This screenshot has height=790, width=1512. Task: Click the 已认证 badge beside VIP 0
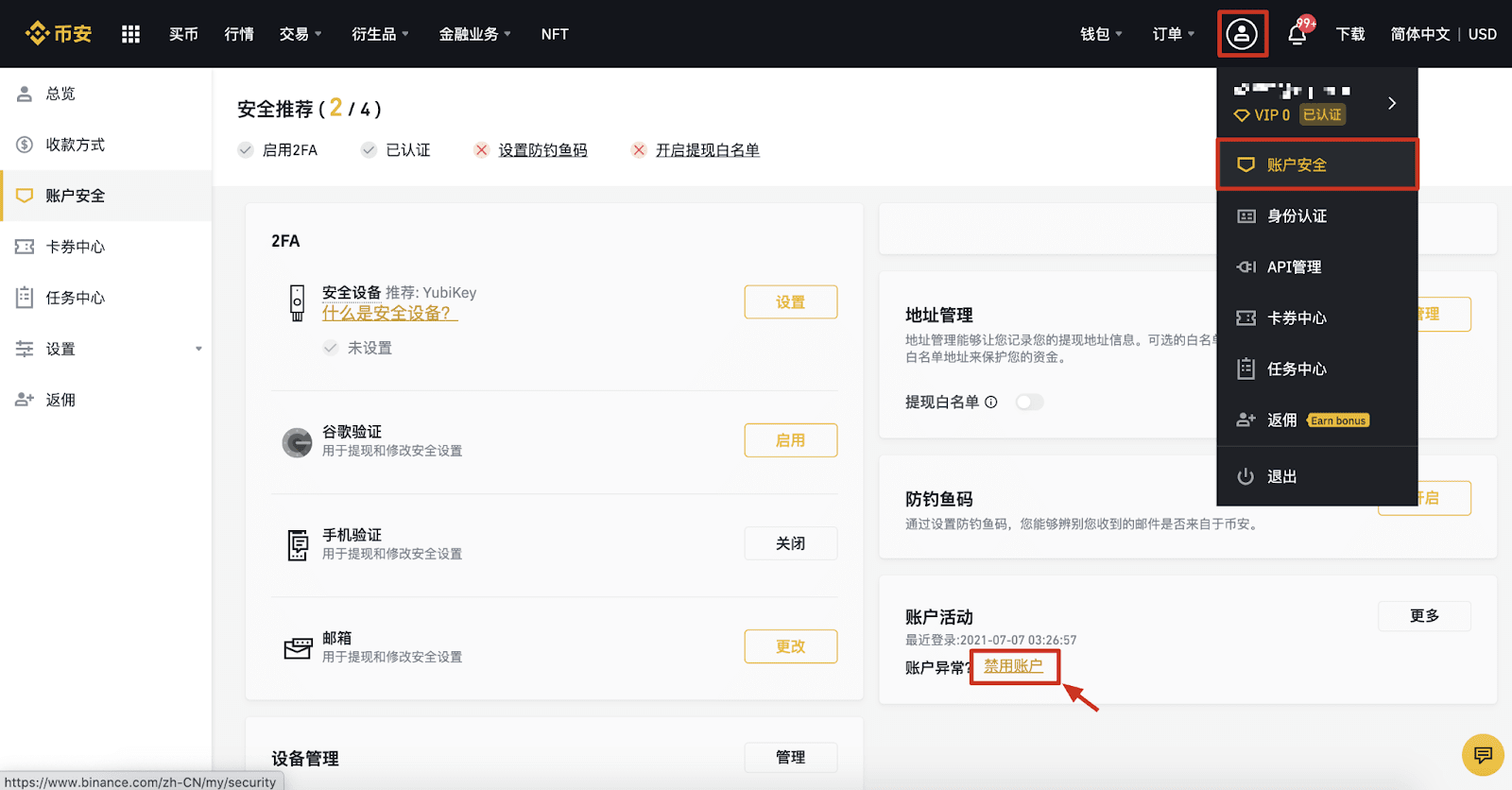[x=1322, y=114]
